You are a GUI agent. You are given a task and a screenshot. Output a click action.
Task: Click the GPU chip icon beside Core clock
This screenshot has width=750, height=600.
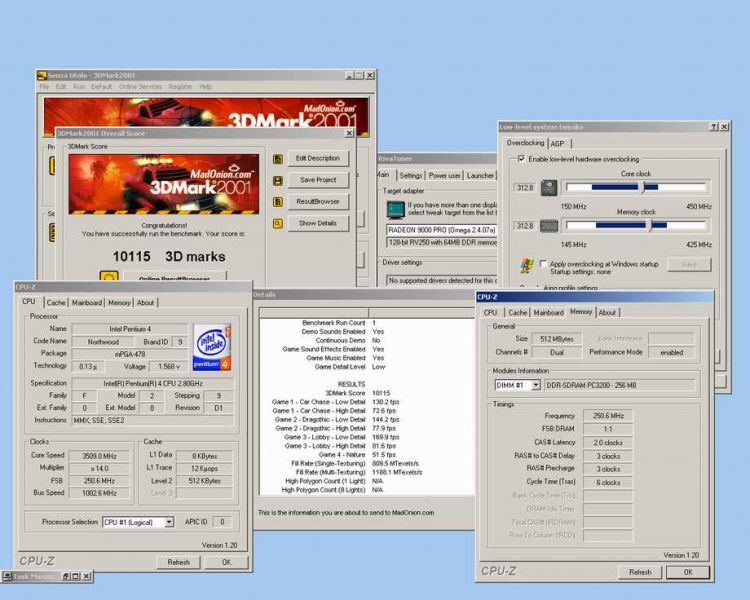pyautogui.click(x=549, y=188)
